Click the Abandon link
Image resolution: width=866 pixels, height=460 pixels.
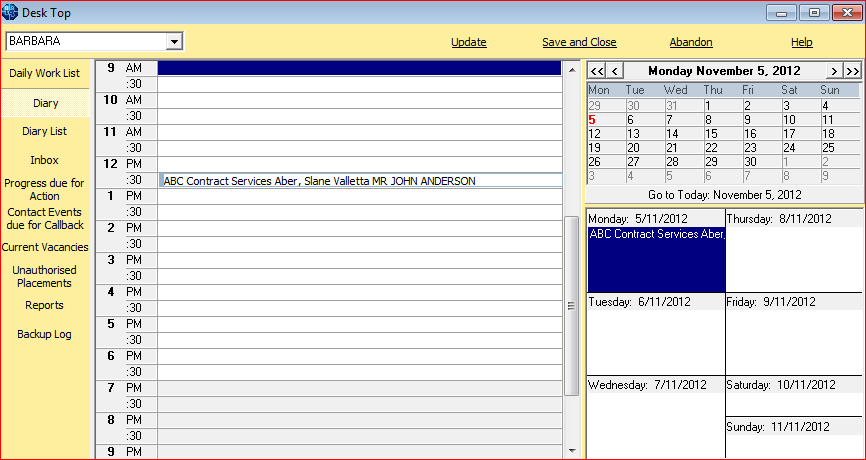click(691, 42)
